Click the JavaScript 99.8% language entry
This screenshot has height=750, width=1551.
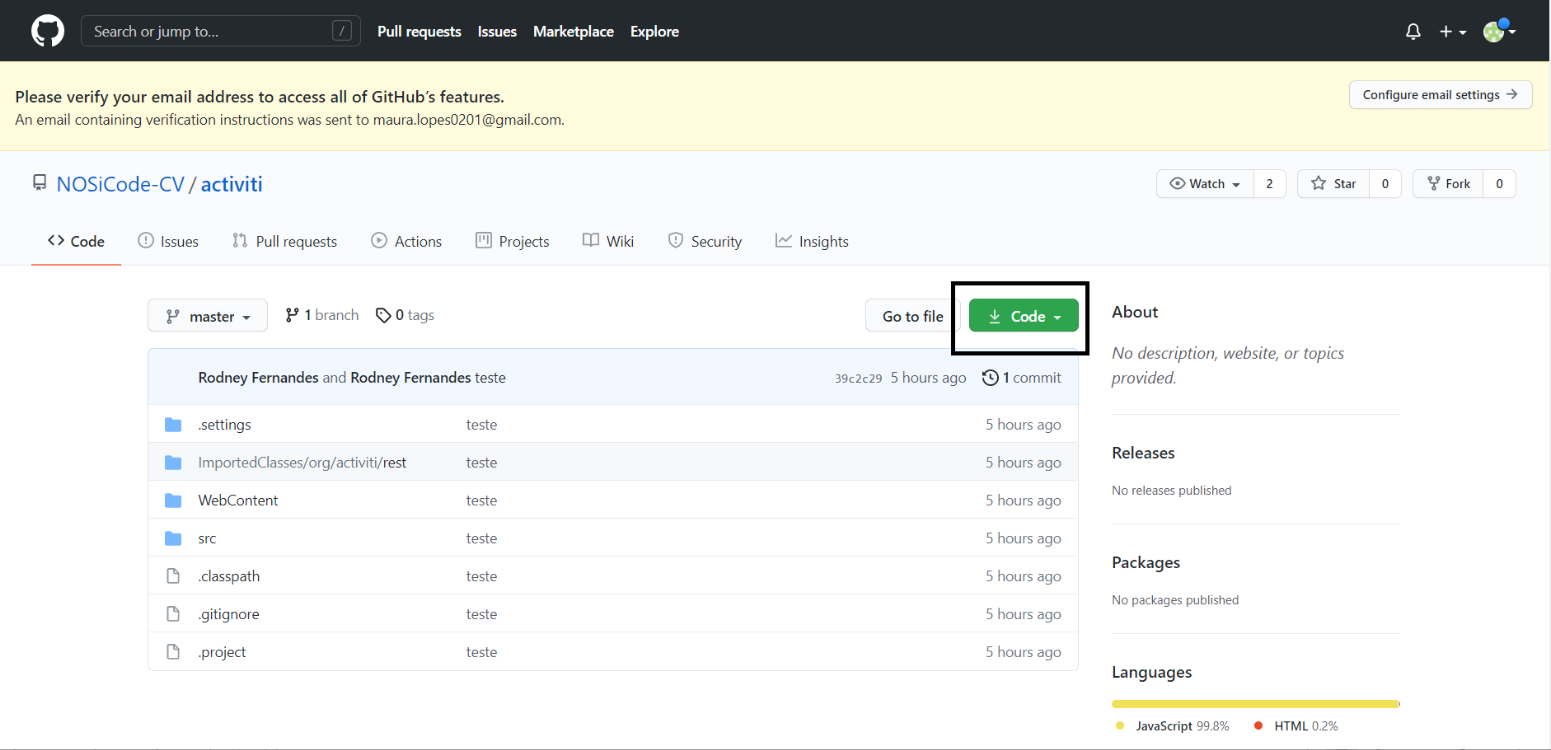pos(1173,726)
